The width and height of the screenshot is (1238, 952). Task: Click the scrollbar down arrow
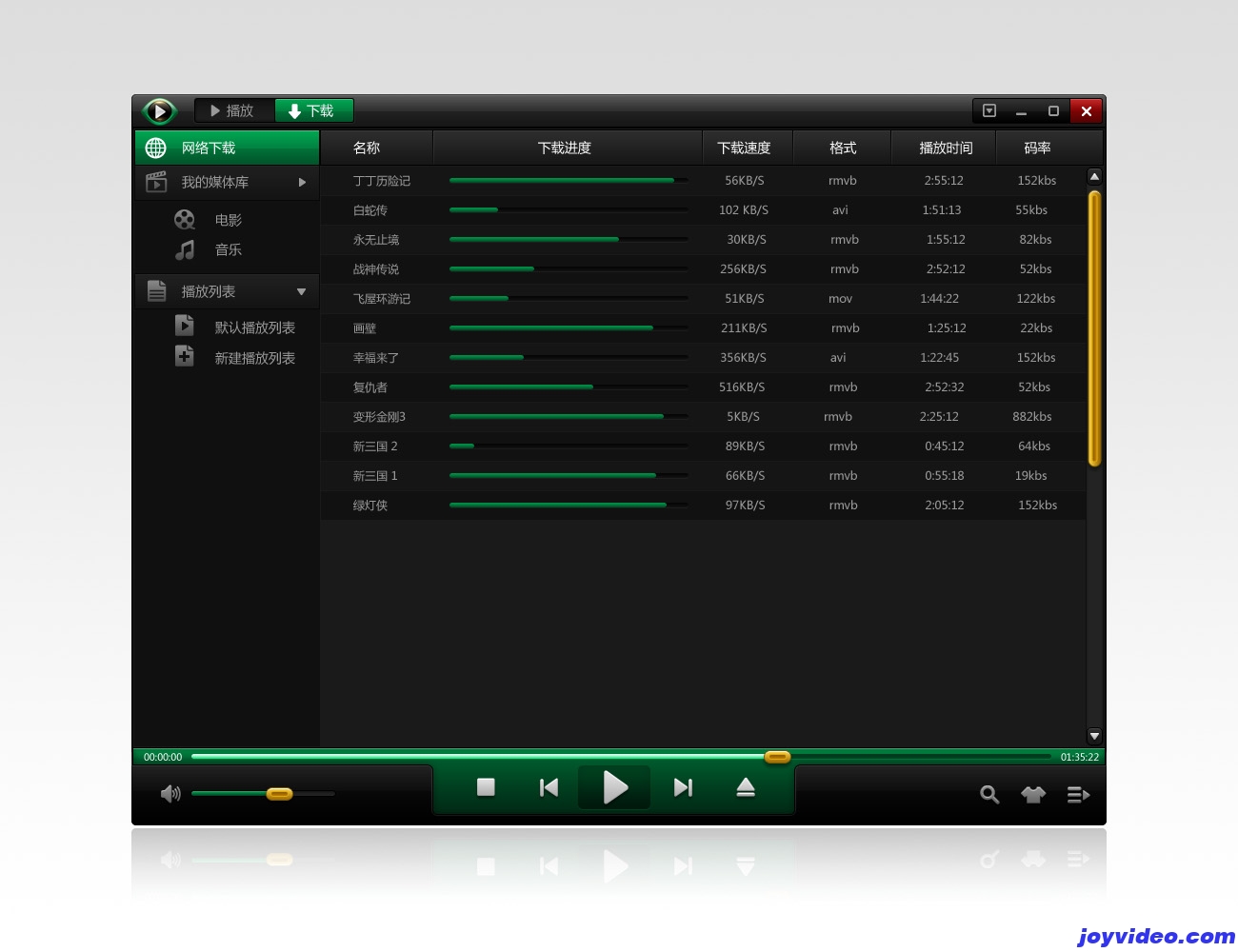(x=1094, y=736)
